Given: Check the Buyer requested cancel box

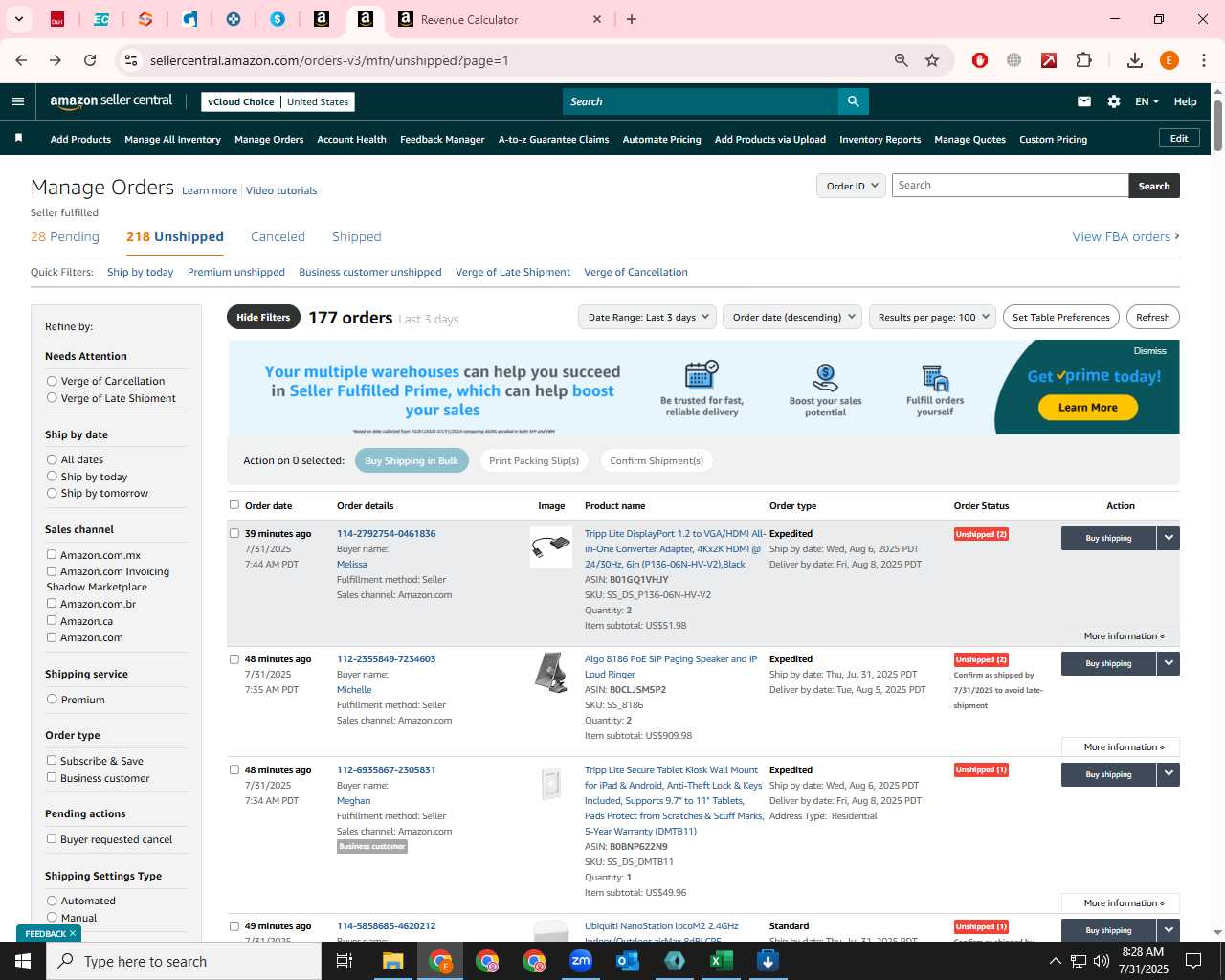Looking at the screenshot, I should coord(52,838).
